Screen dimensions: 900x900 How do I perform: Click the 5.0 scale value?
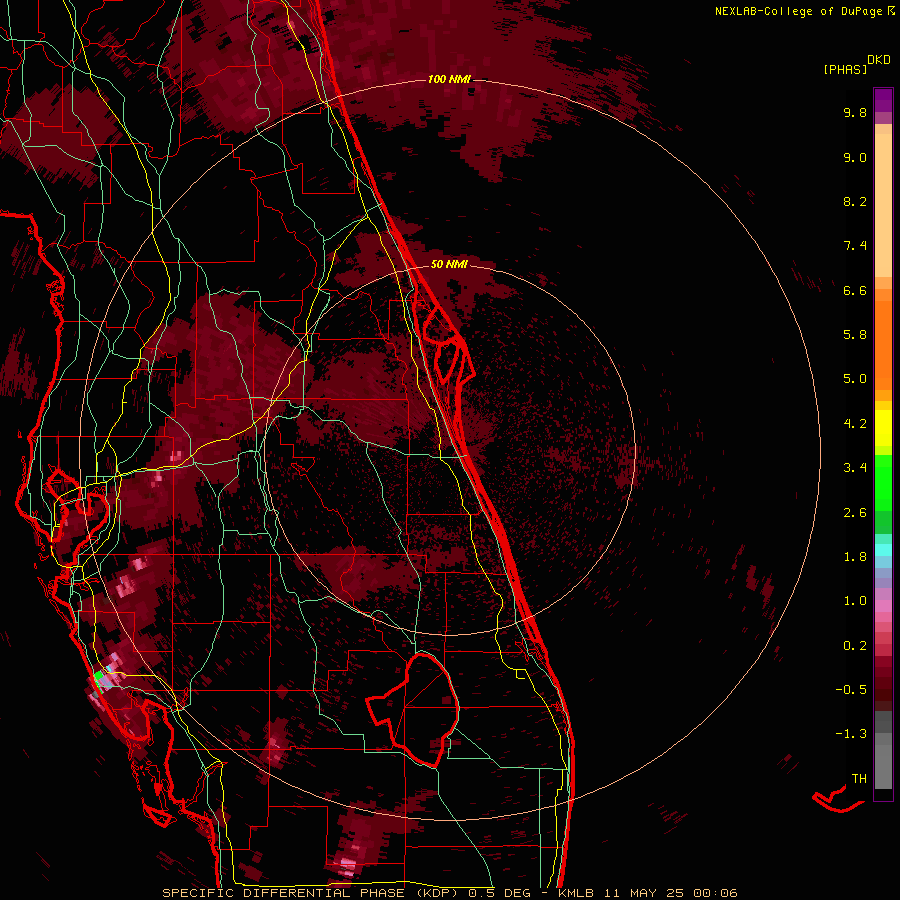point(855,379)
